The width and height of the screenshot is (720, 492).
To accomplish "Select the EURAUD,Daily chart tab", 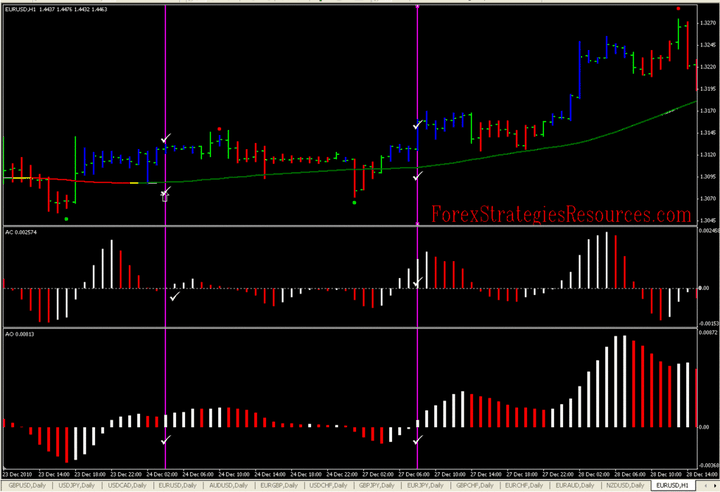I will click(574, 486).
